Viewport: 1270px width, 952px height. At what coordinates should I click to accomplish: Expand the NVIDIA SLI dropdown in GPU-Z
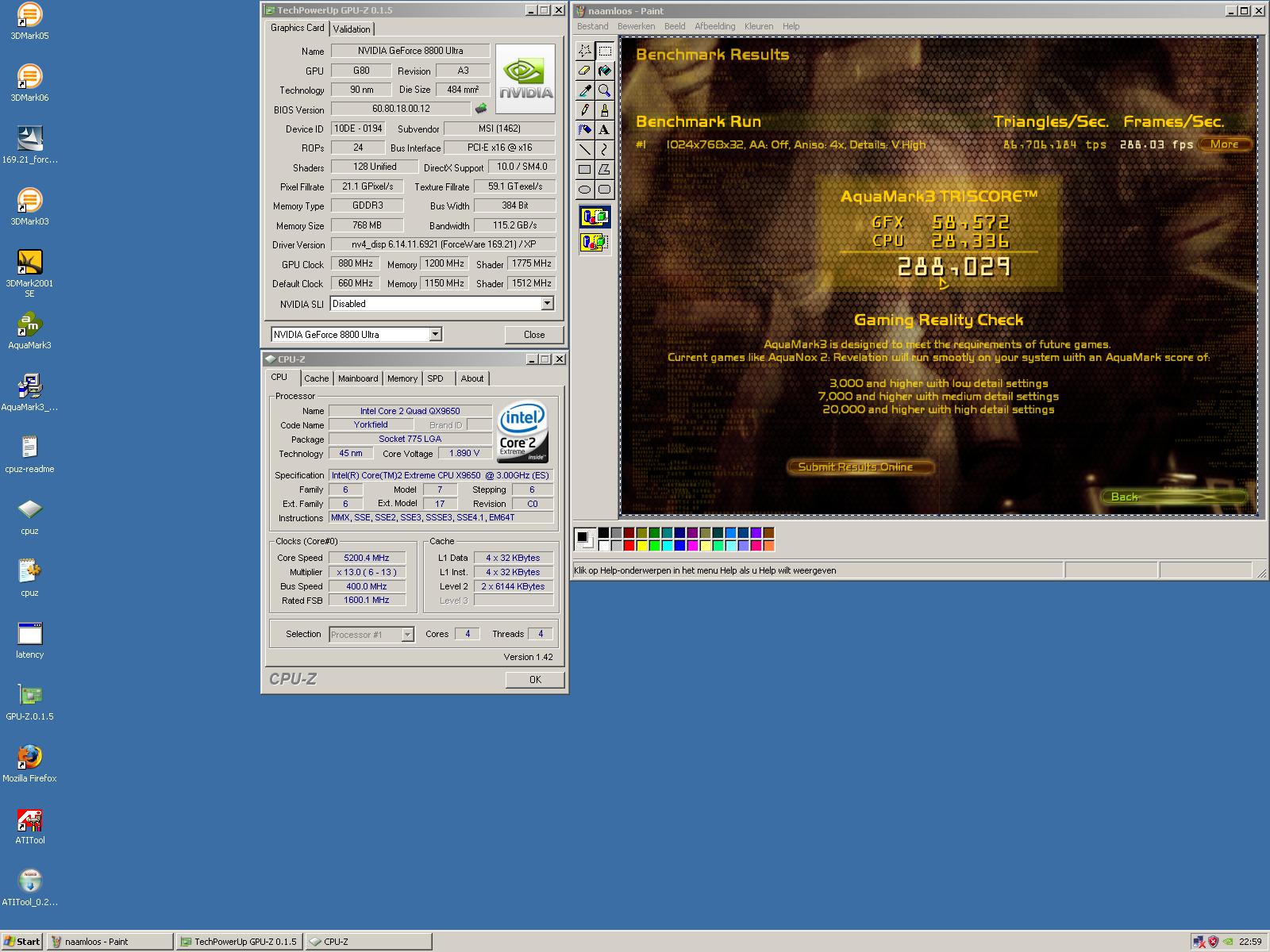[x=547, y=303]
